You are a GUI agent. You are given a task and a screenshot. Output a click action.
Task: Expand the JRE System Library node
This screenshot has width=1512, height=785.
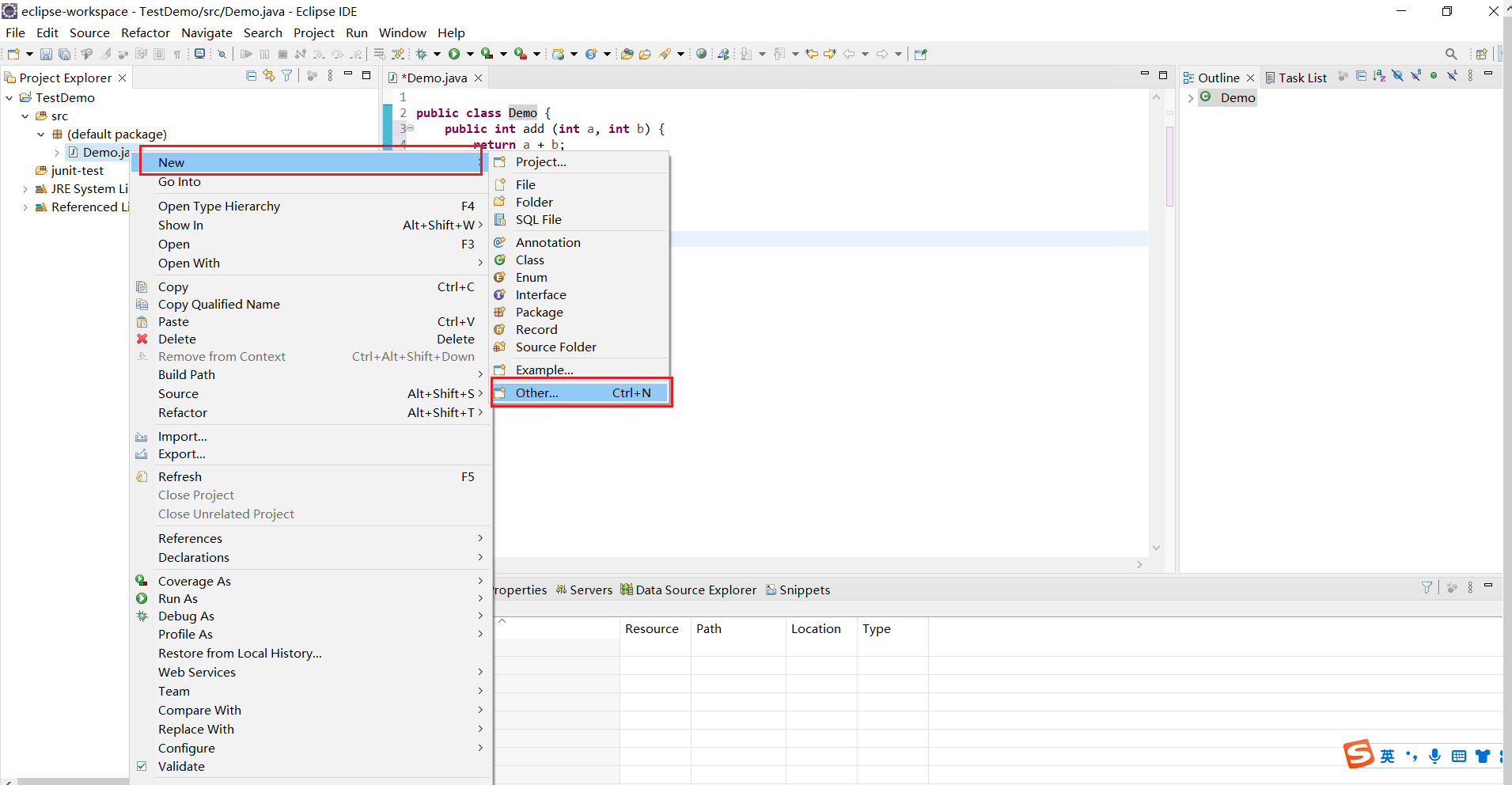(x=25, y=189)
